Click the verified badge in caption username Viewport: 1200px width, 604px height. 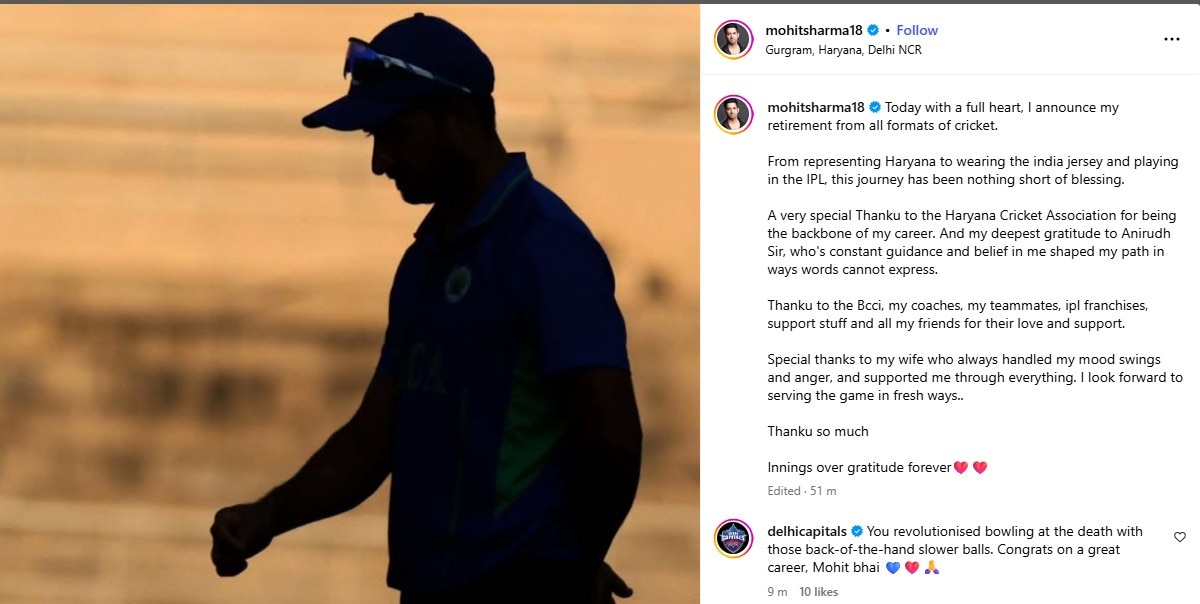pos(874,107)
